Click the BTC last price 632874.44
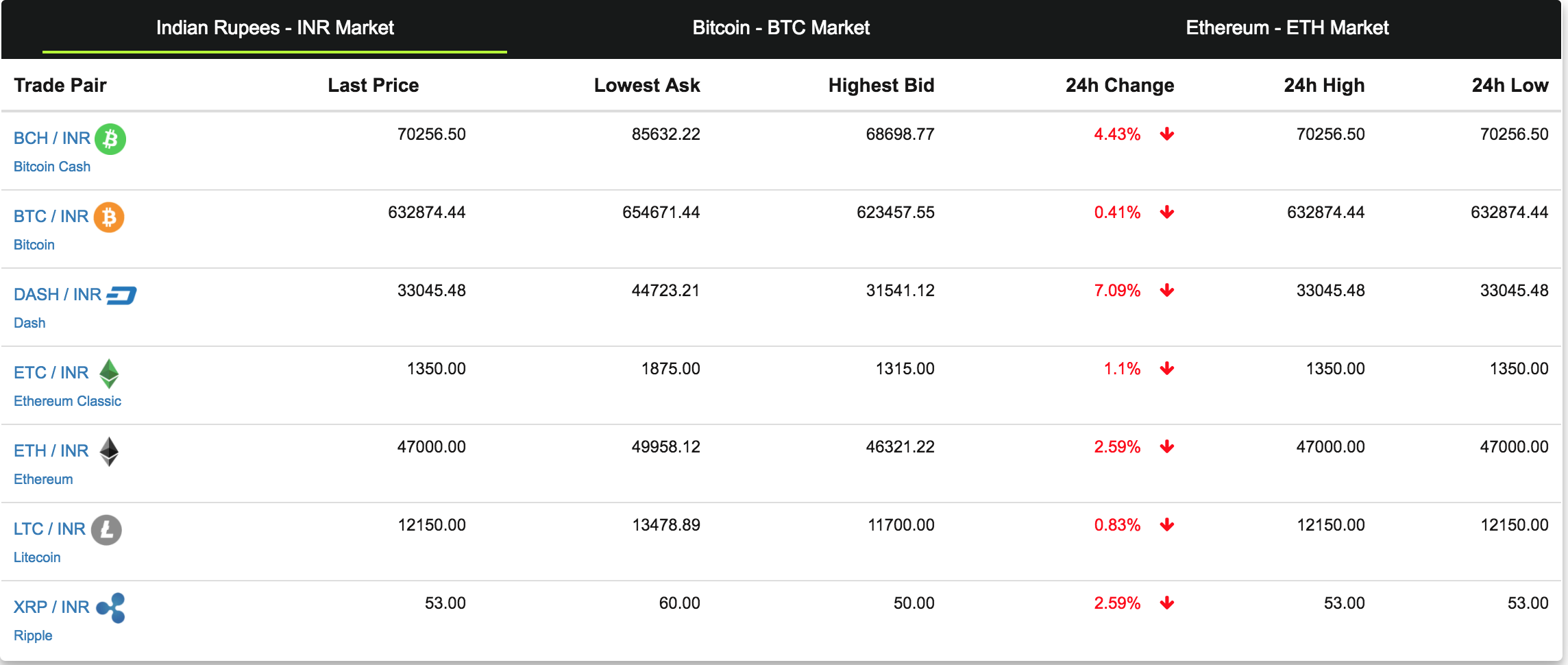 click(426, 213)
